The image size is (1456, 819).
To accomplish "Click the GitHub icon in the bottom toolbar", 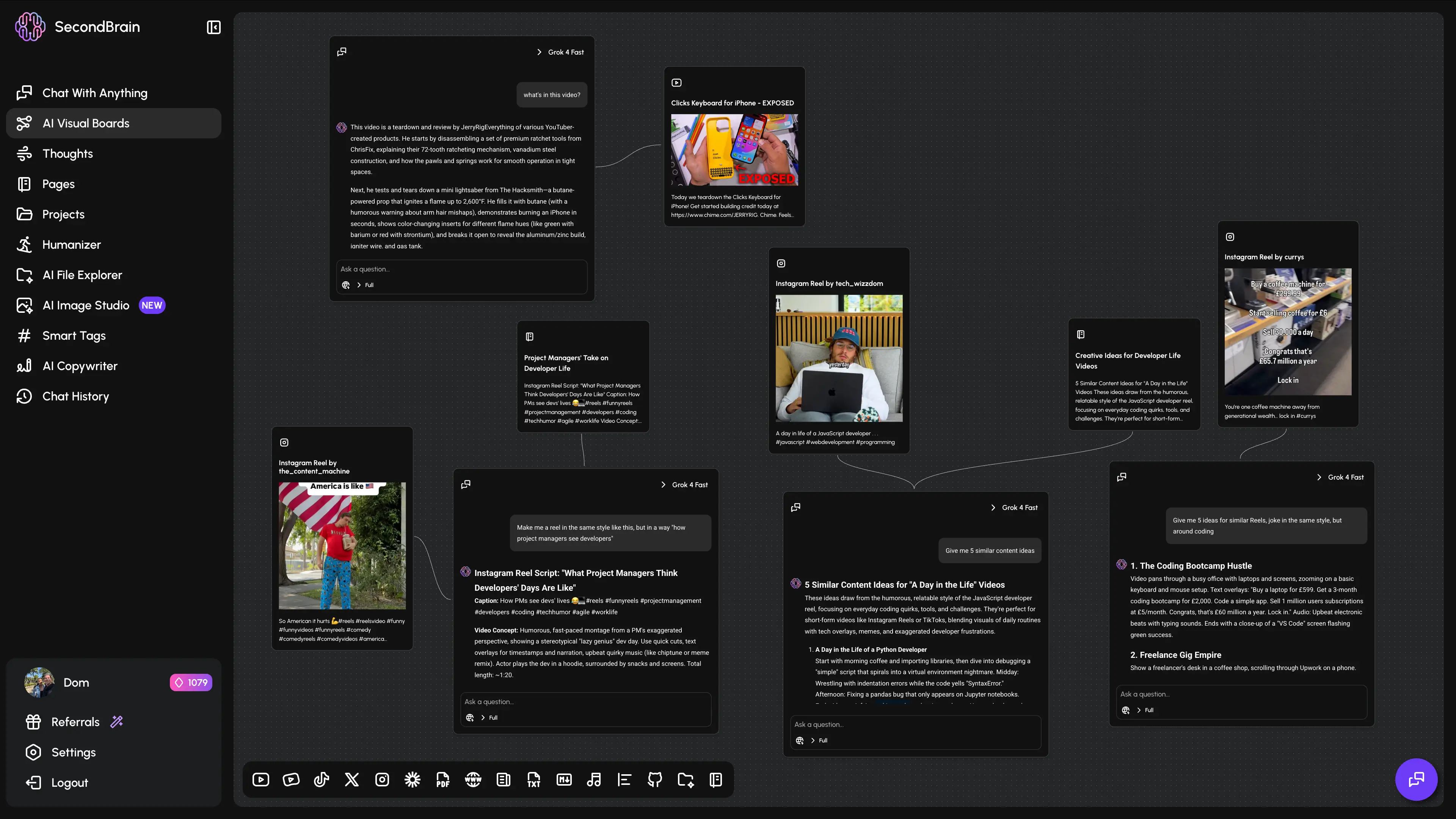I will click(654, 780).
